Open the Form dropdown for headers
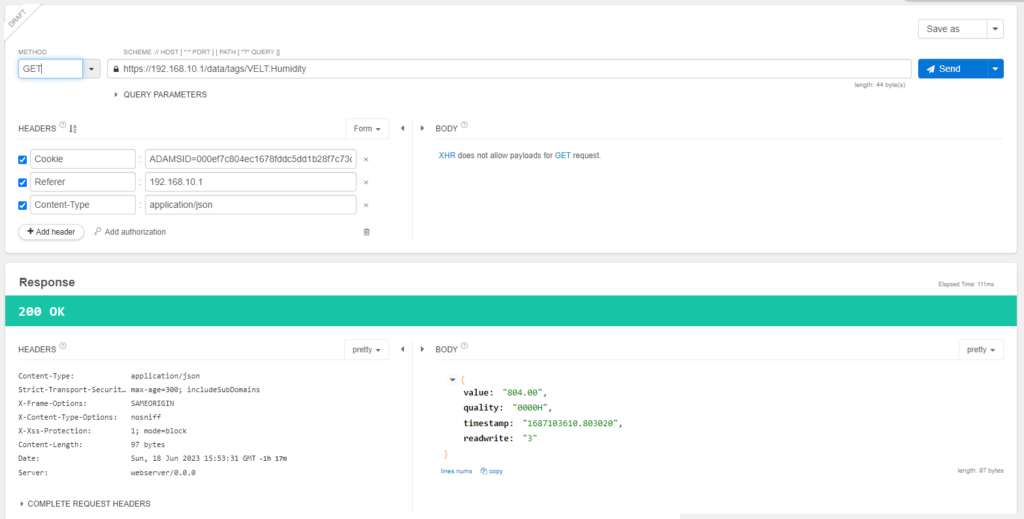Screen dimensions: 1024x519 point(367,129)
